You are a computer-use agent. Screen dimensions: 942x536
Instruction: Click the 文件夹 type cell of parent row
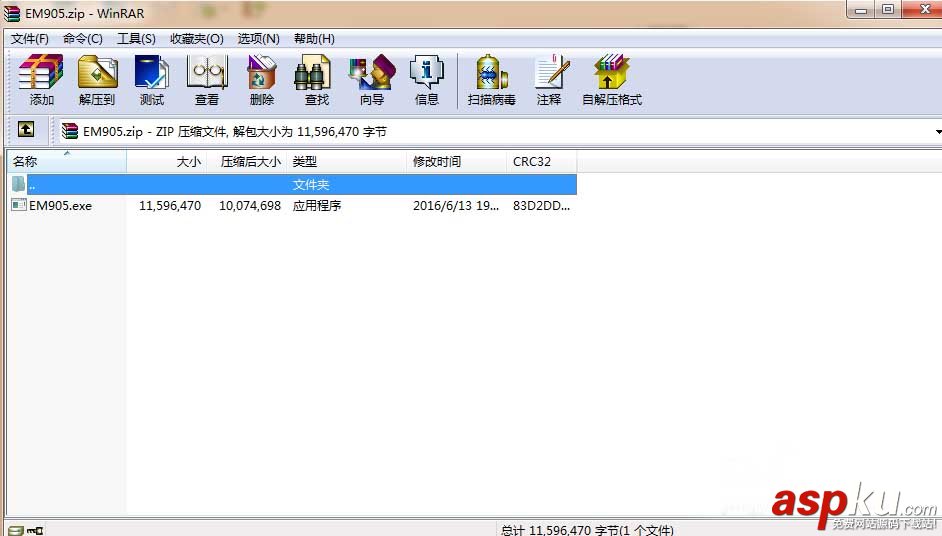click(311, 184)
